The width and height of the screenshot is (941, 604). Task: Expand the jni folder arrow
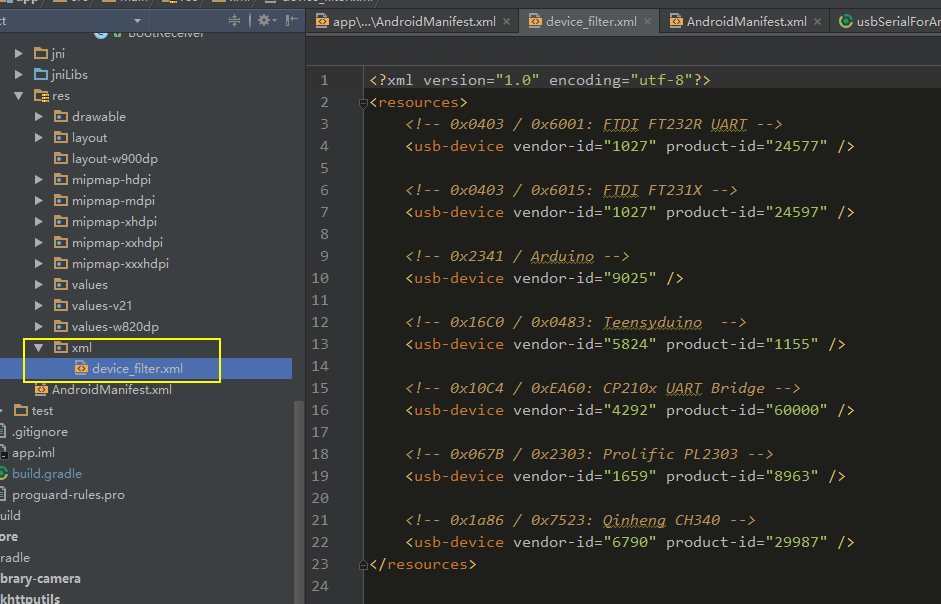click(19, 53)
